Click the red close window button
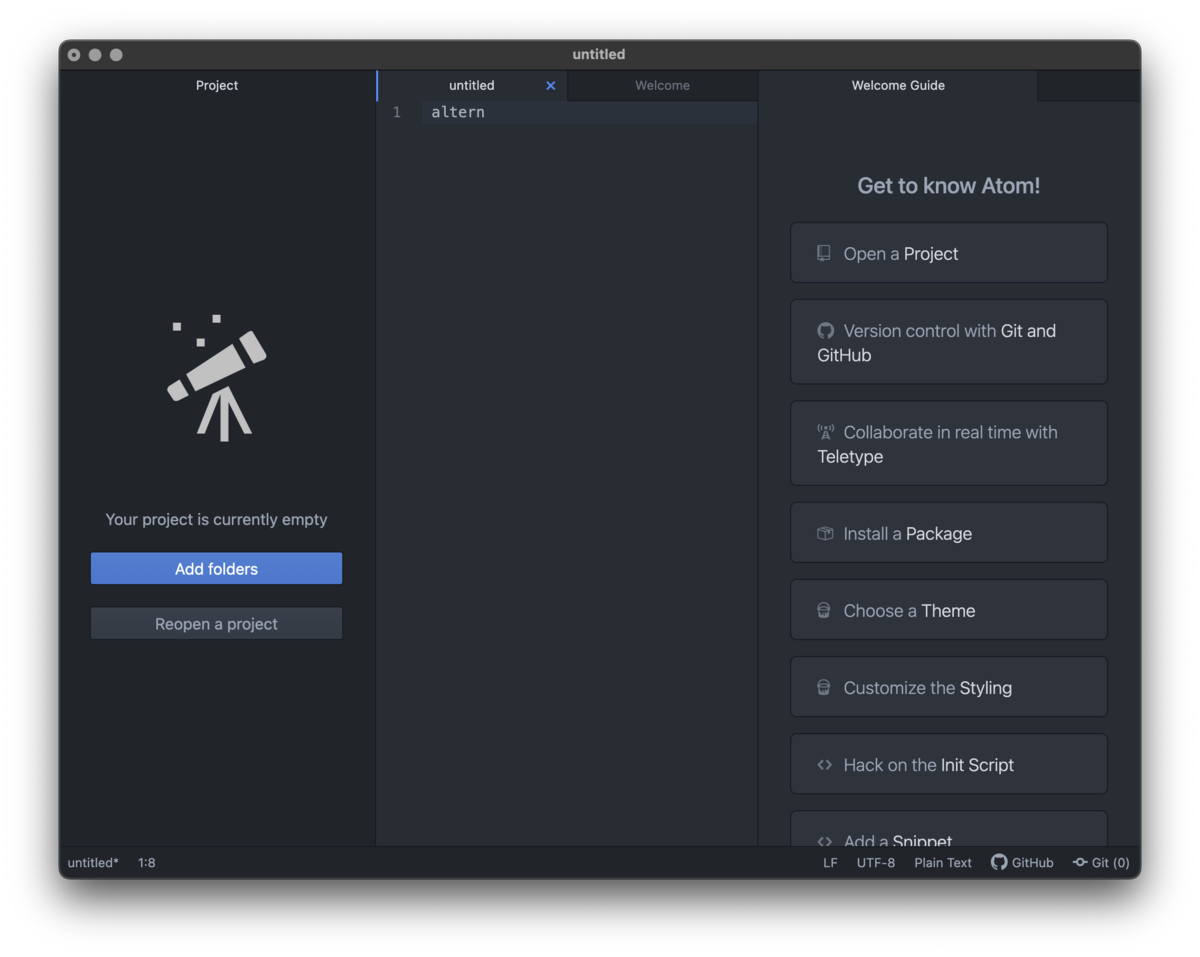 [x=74, y=55]
